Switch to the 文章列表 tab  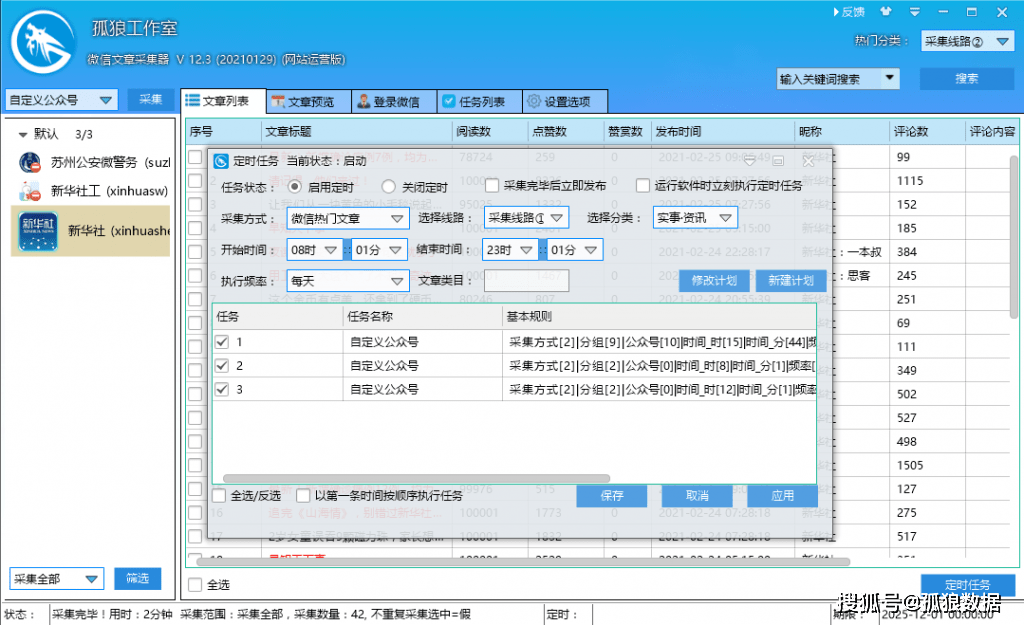pyautogui.click(x=223, y=101)
